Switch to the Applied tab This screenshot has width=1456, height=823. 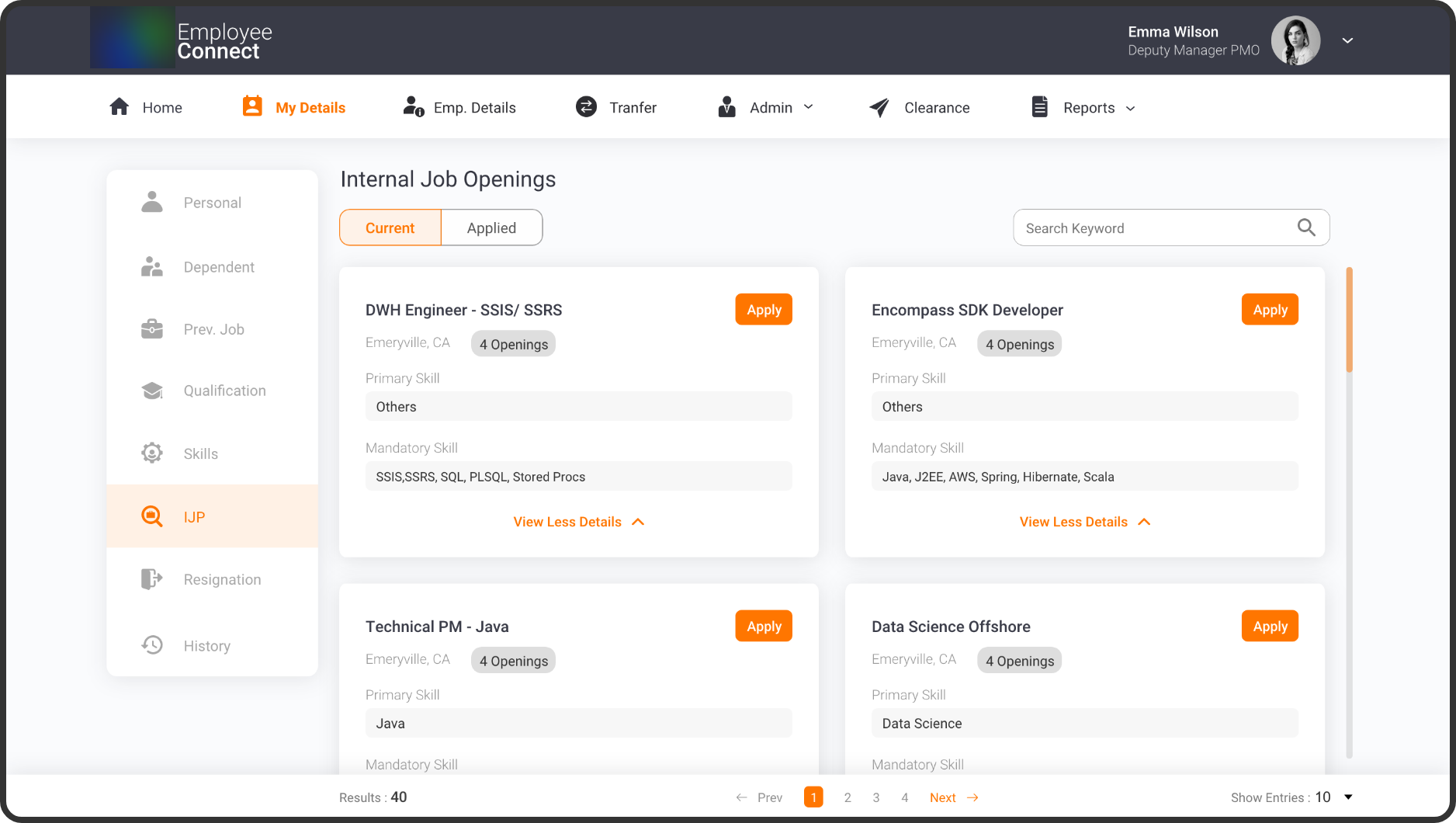pyautogui.click(x=491, y=227)
